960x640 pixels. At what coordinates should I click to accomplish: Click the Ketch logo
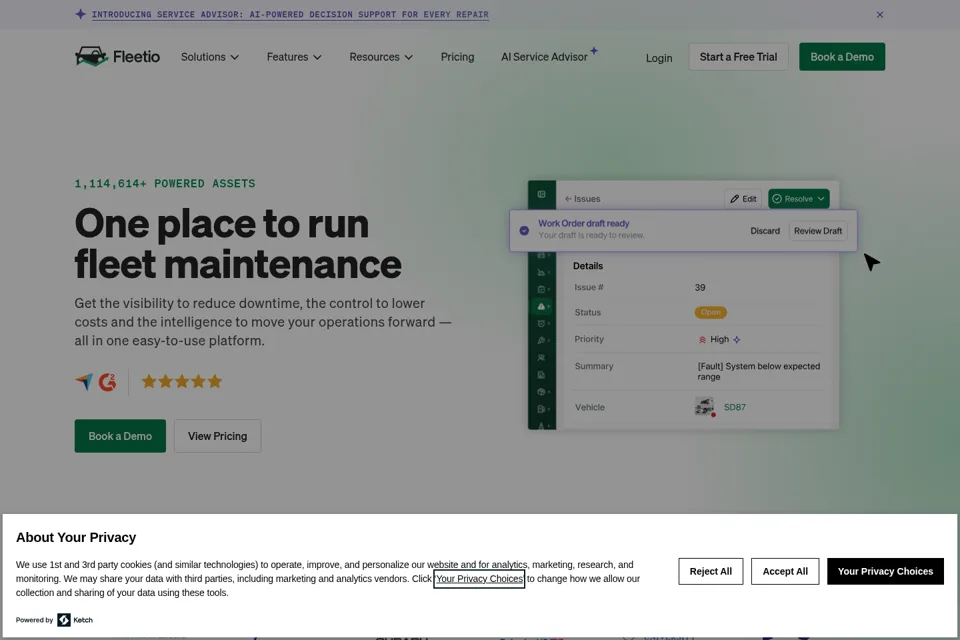point(75,620)
